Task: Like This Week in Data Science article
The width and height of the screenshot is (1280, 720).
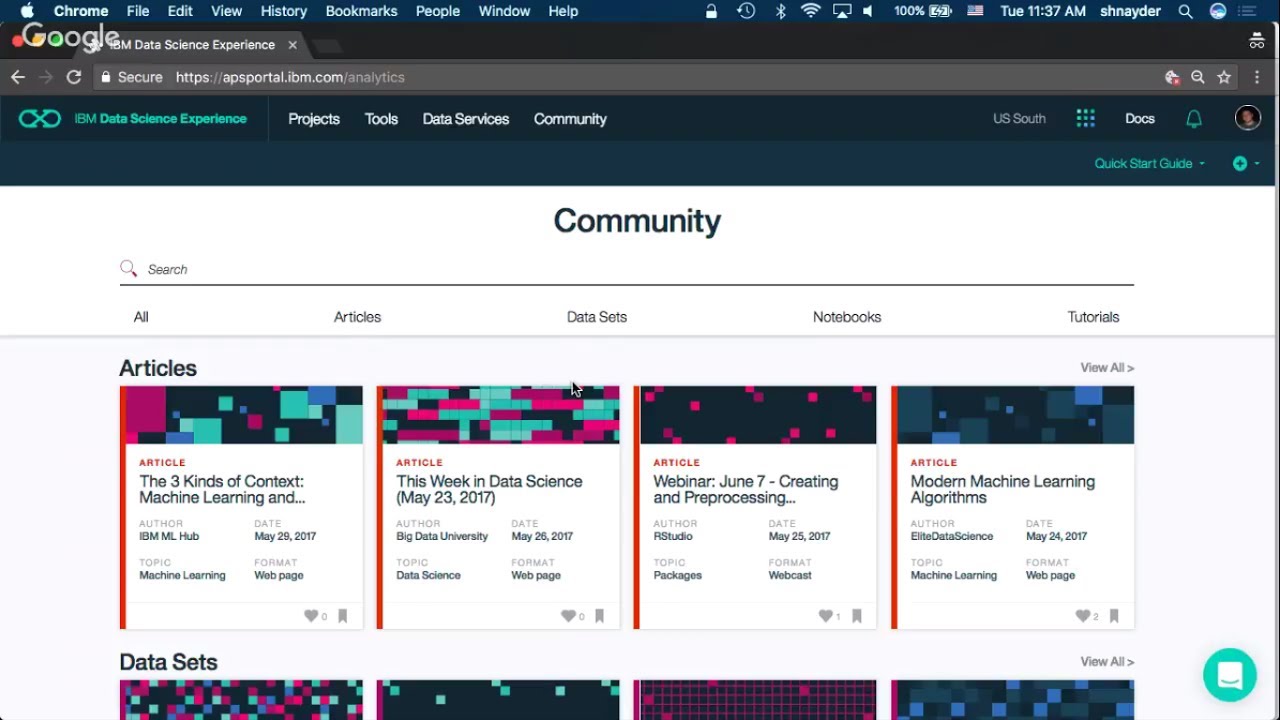Action: (x=568, y=616)
